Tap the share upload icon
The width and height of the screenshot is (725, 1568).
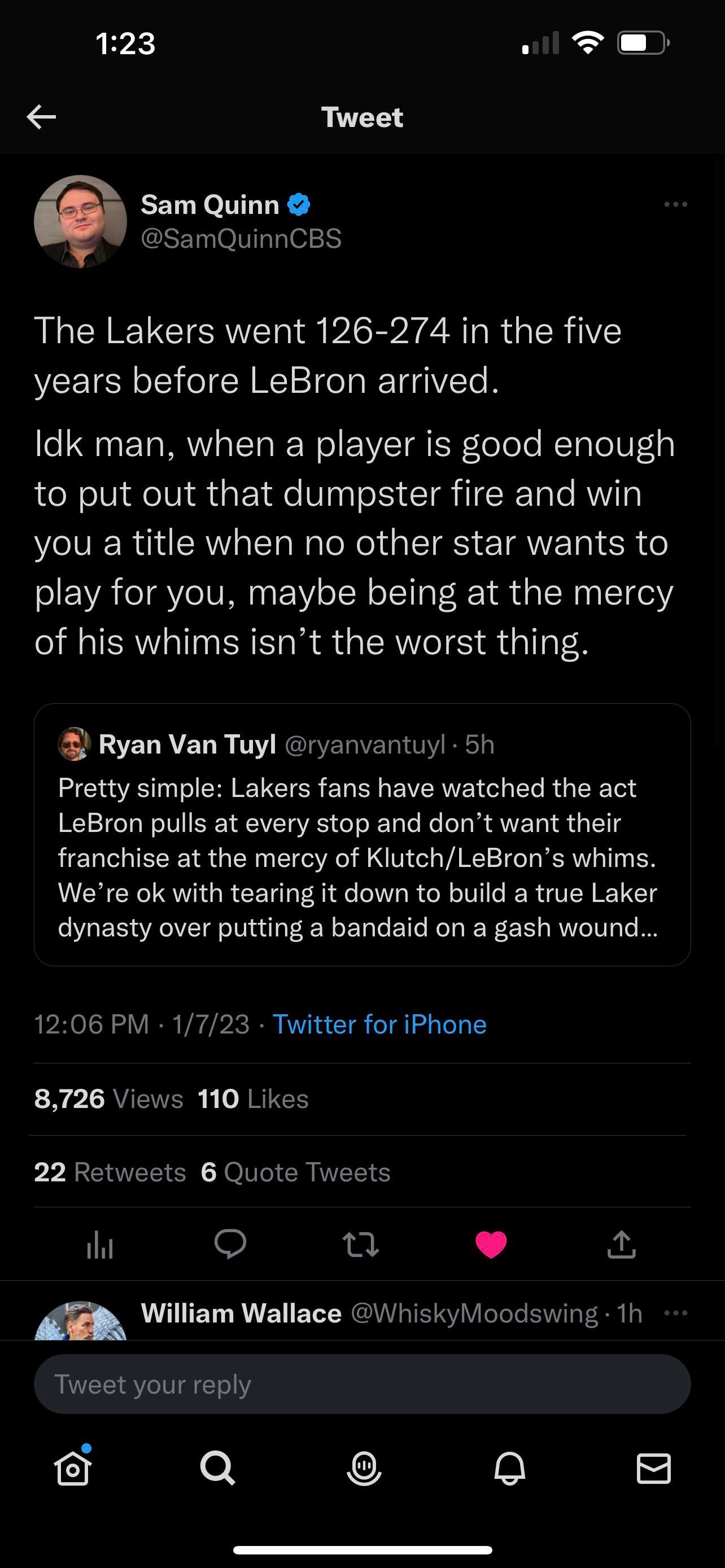tap(621, 1244)
